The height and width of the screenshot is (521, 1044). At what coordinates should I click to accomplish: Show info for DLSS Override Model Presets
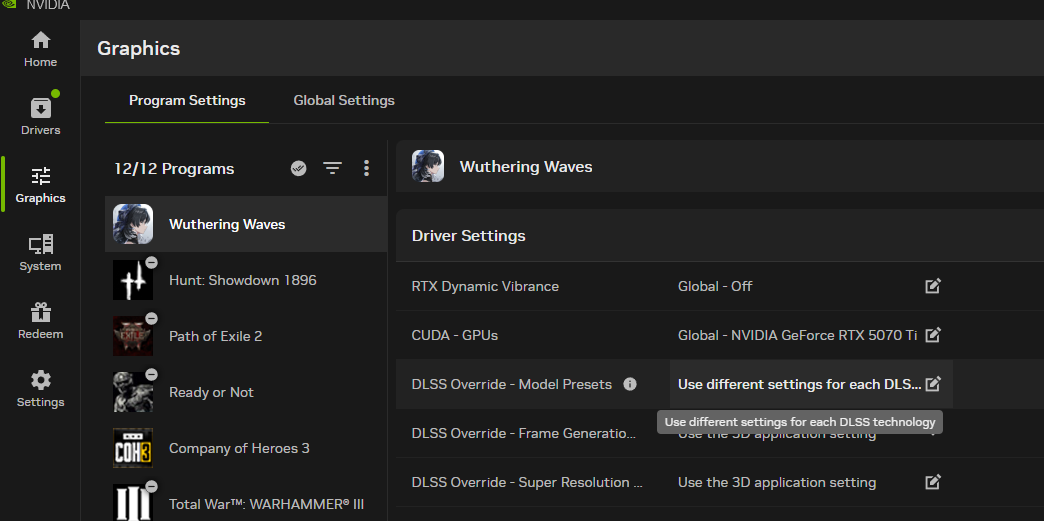click(x=630, y=384)
